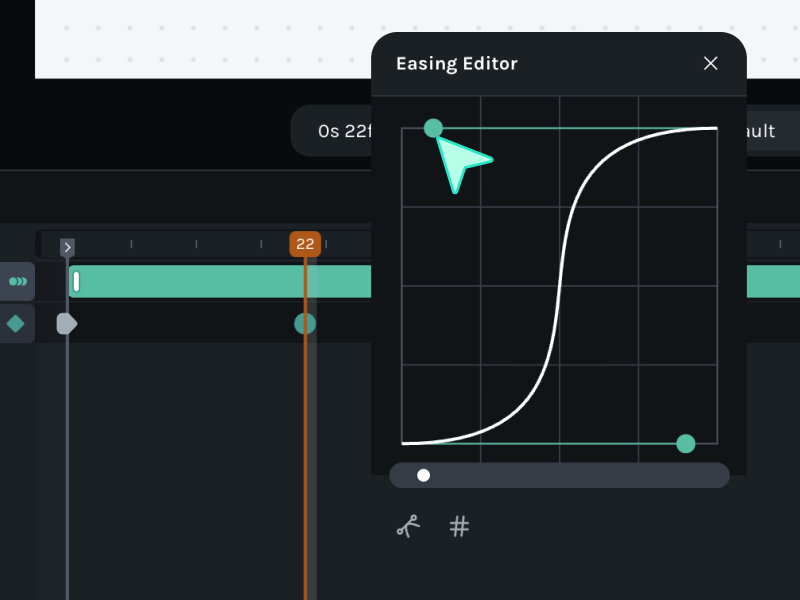Select the top-left bezier control handle
Image resolution: width=800 pixels, height=600 pixels.
433,128
